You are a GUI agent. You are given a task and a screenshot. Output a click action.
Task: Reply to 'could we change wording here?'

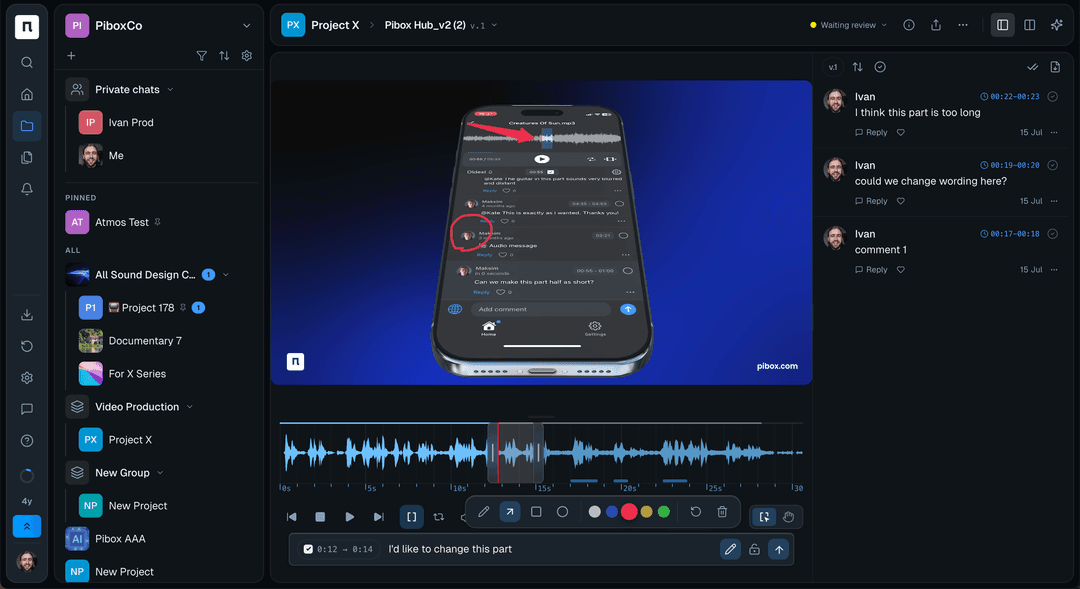point(871,201)
